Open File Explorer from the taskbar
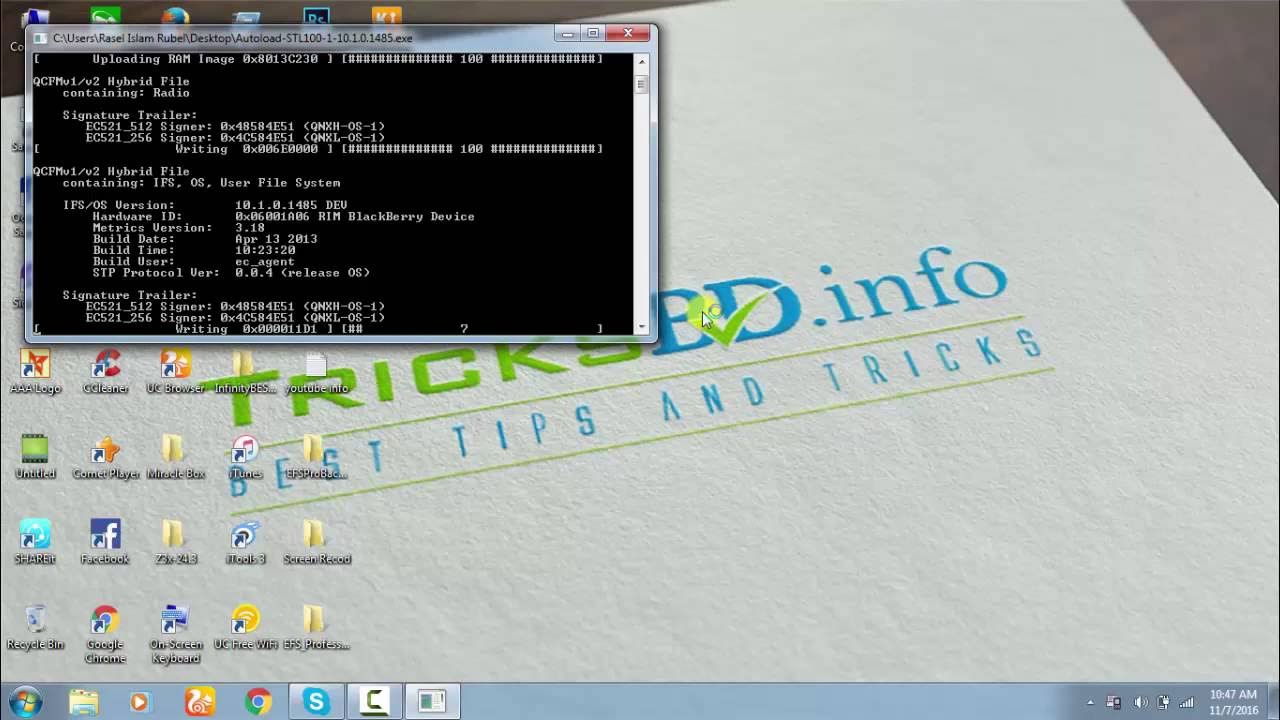 [x=84, y=702]
